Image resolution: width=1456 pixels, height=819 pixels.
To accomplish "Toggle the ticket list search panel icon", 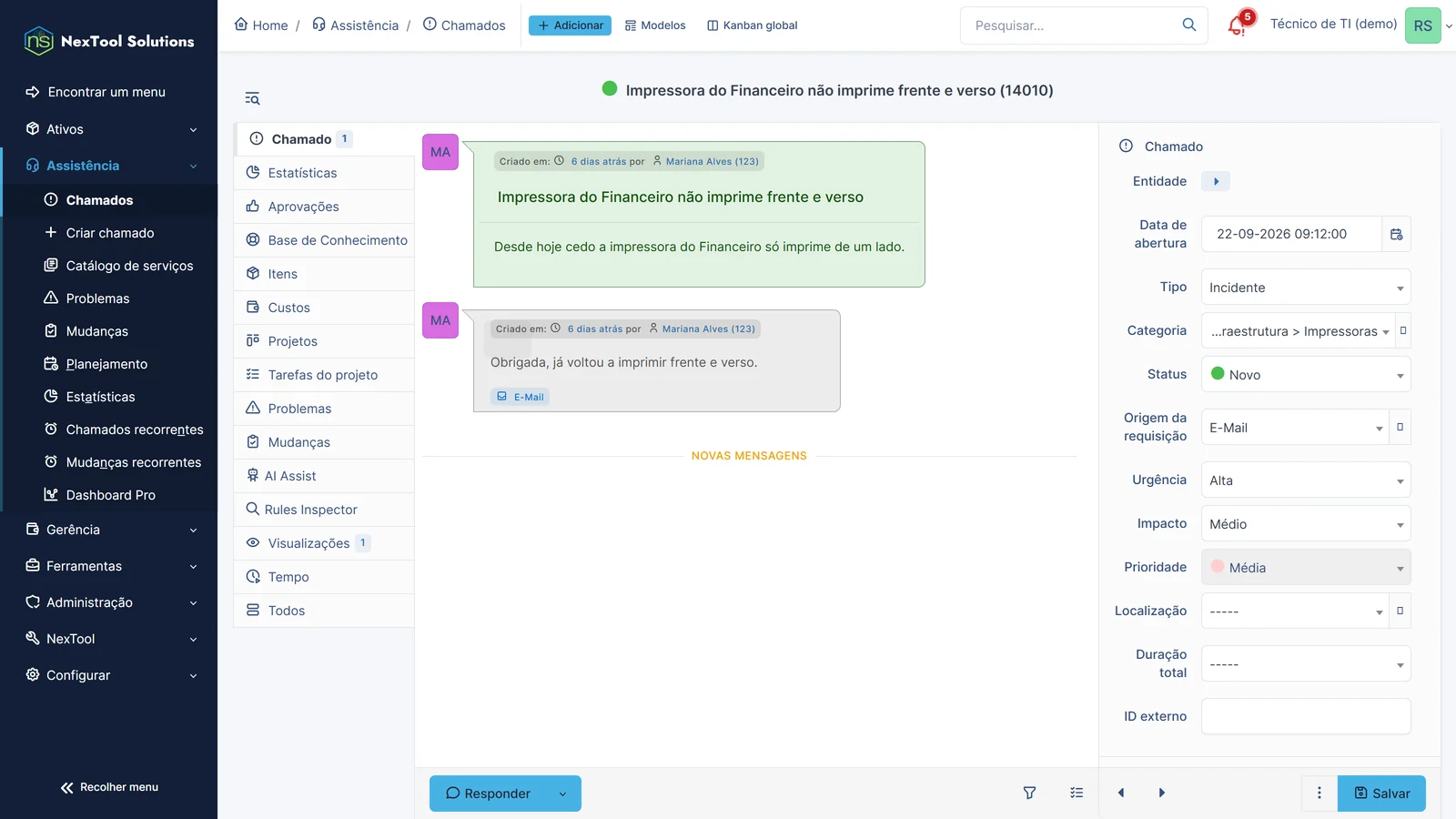I will tap(252, 98).
